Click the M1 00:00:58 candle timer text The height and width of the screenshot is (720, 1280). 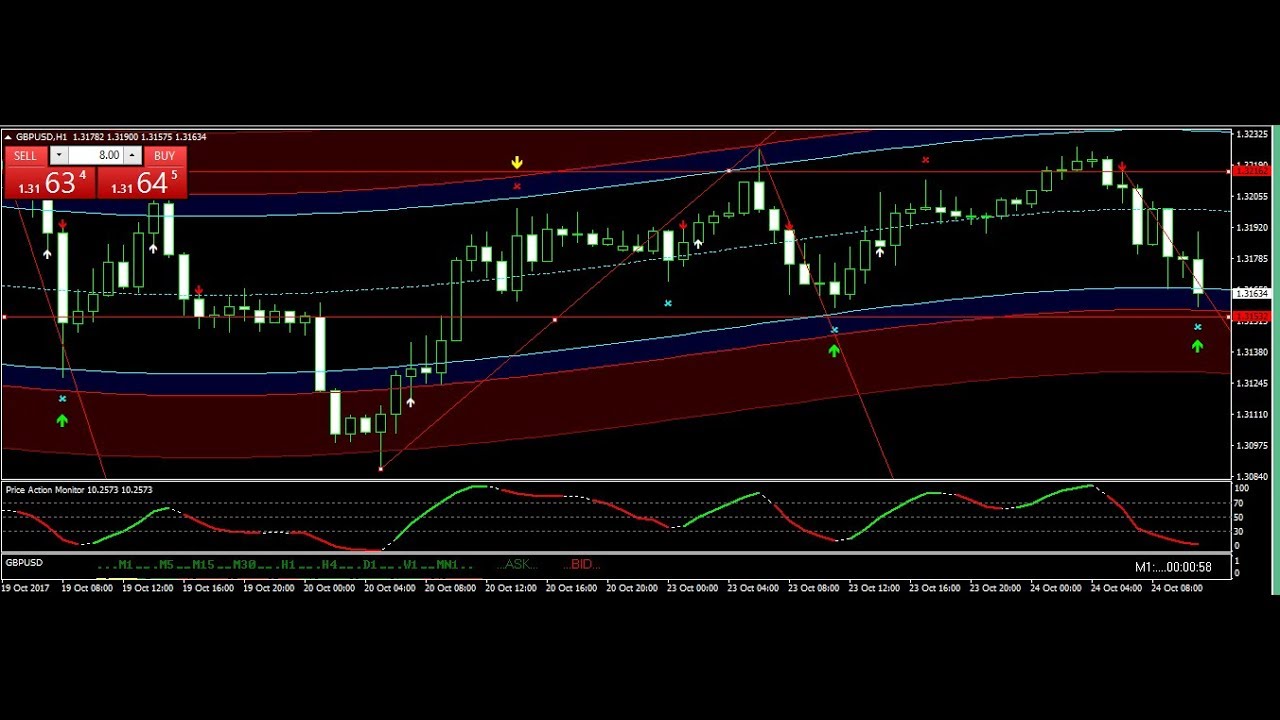point(1173,567)
